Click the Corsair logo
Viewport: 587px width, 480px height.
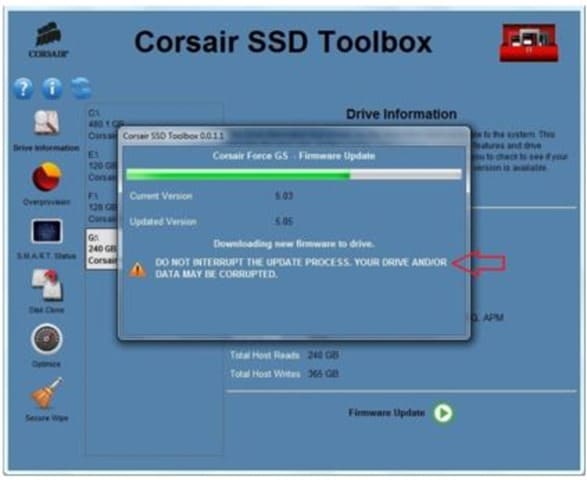(48, 40)
